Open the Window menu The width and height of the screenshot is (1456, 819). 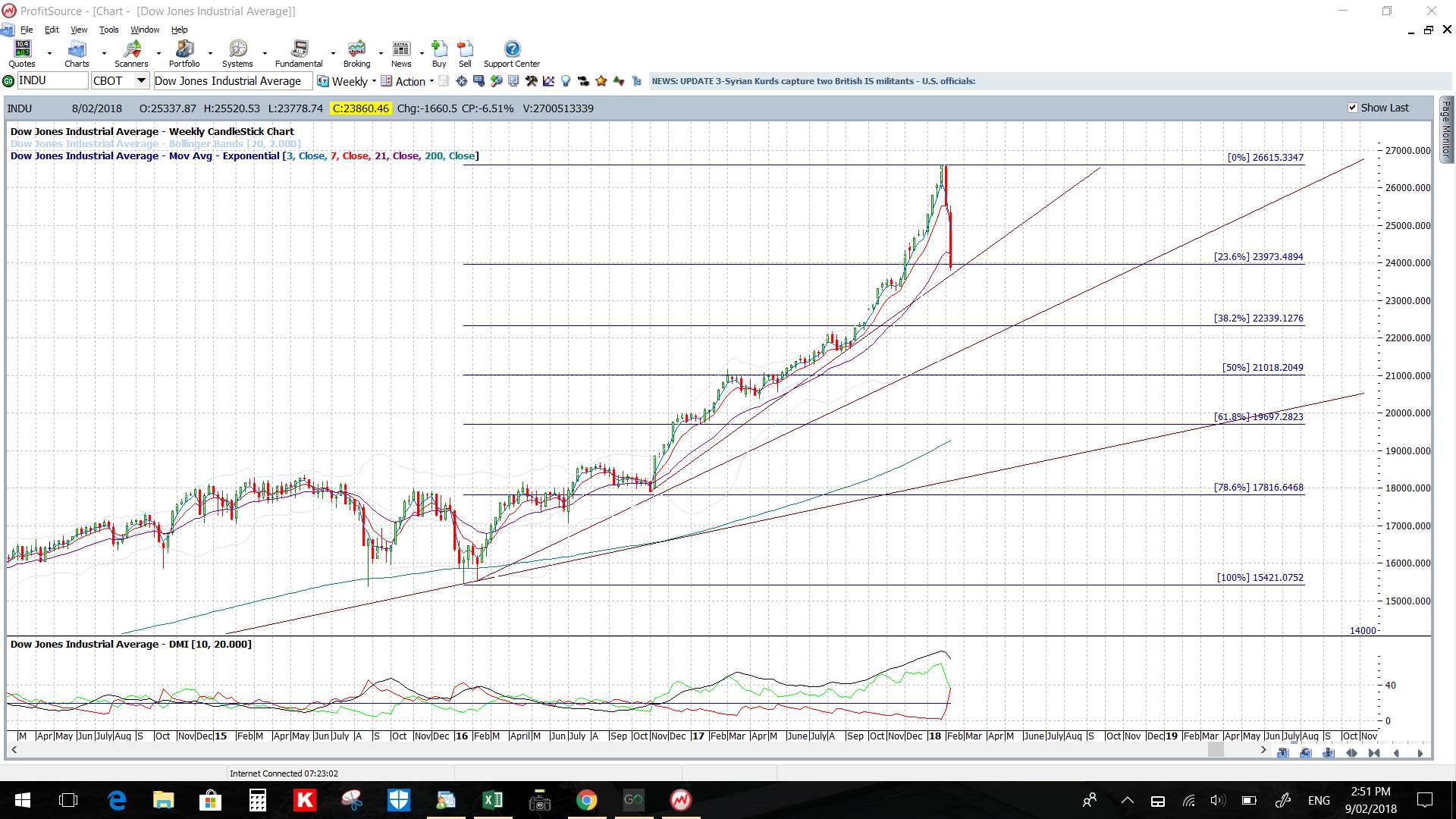145,30
